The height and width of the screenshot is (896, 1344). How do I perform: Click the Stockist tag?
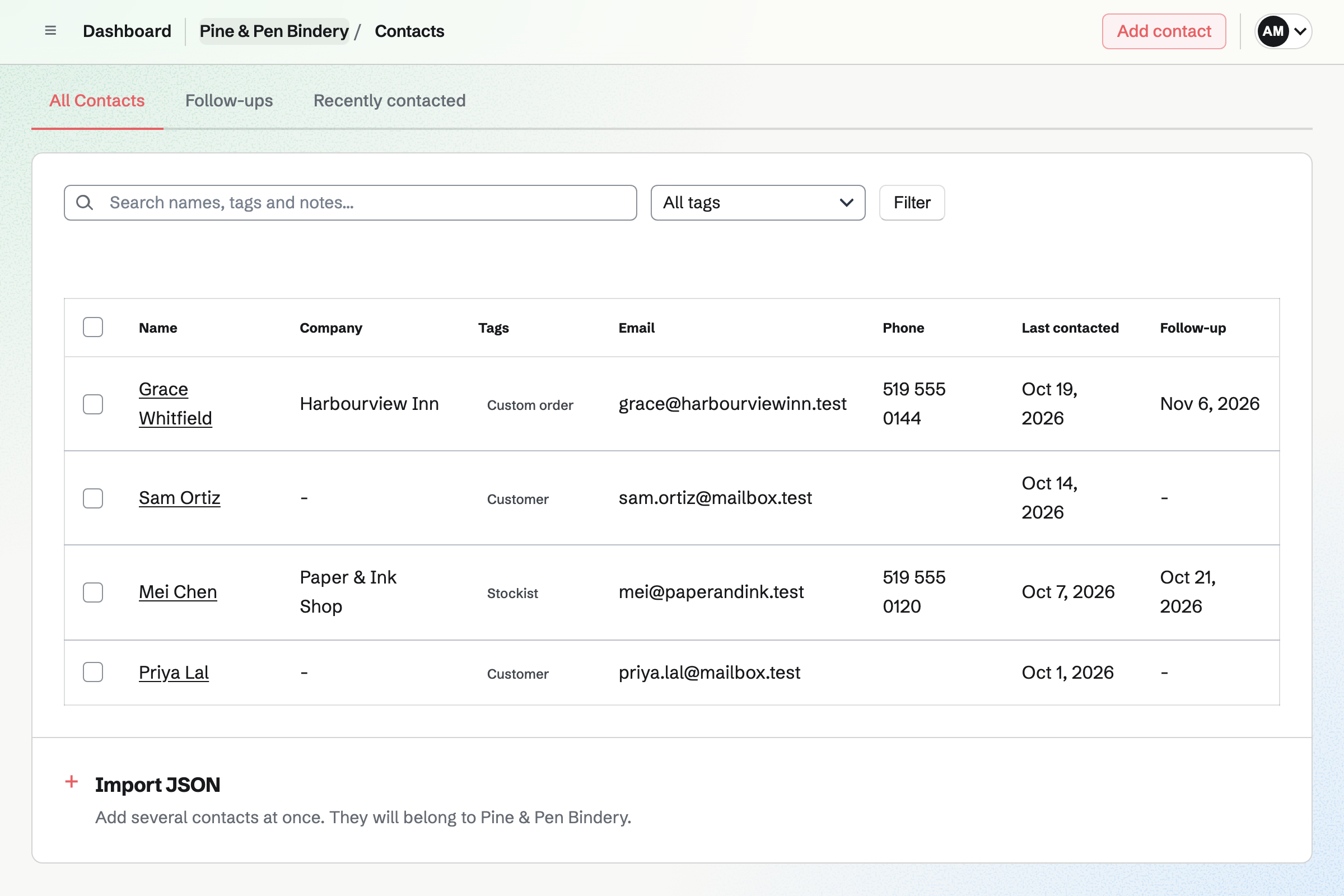click(512, 593)
